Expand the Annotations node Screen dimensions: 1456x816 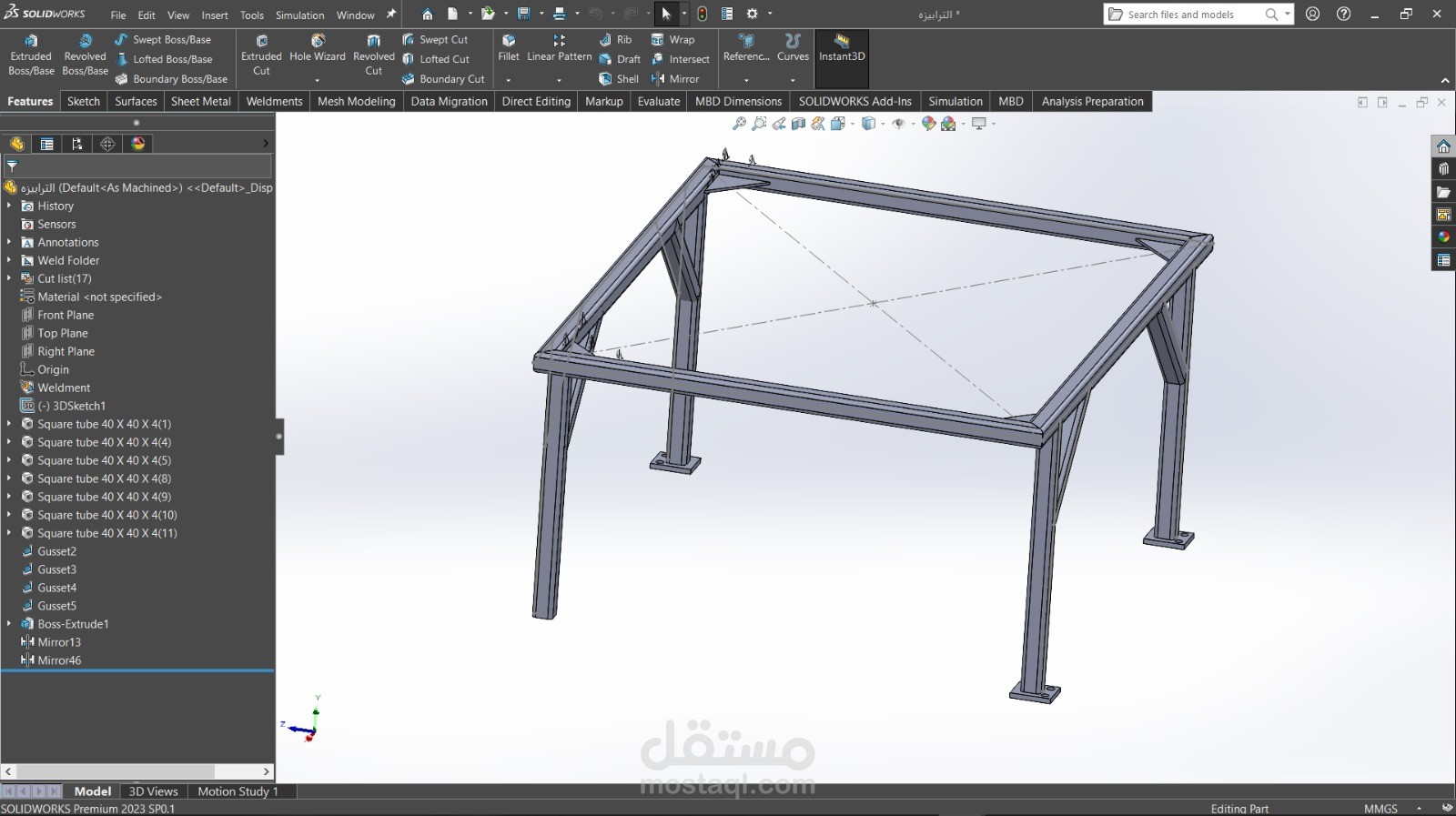9,242
